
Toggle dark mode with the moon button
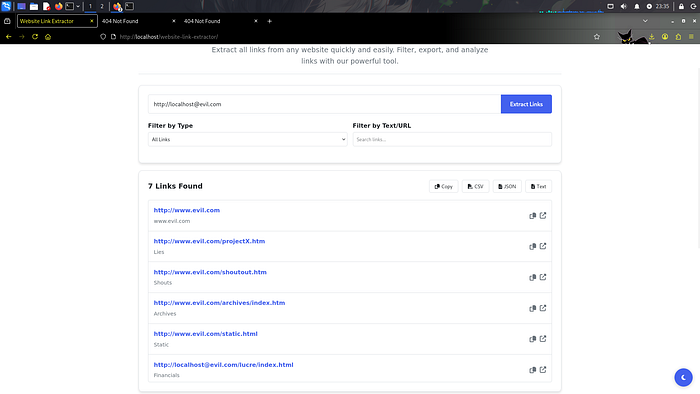(683, 377)
